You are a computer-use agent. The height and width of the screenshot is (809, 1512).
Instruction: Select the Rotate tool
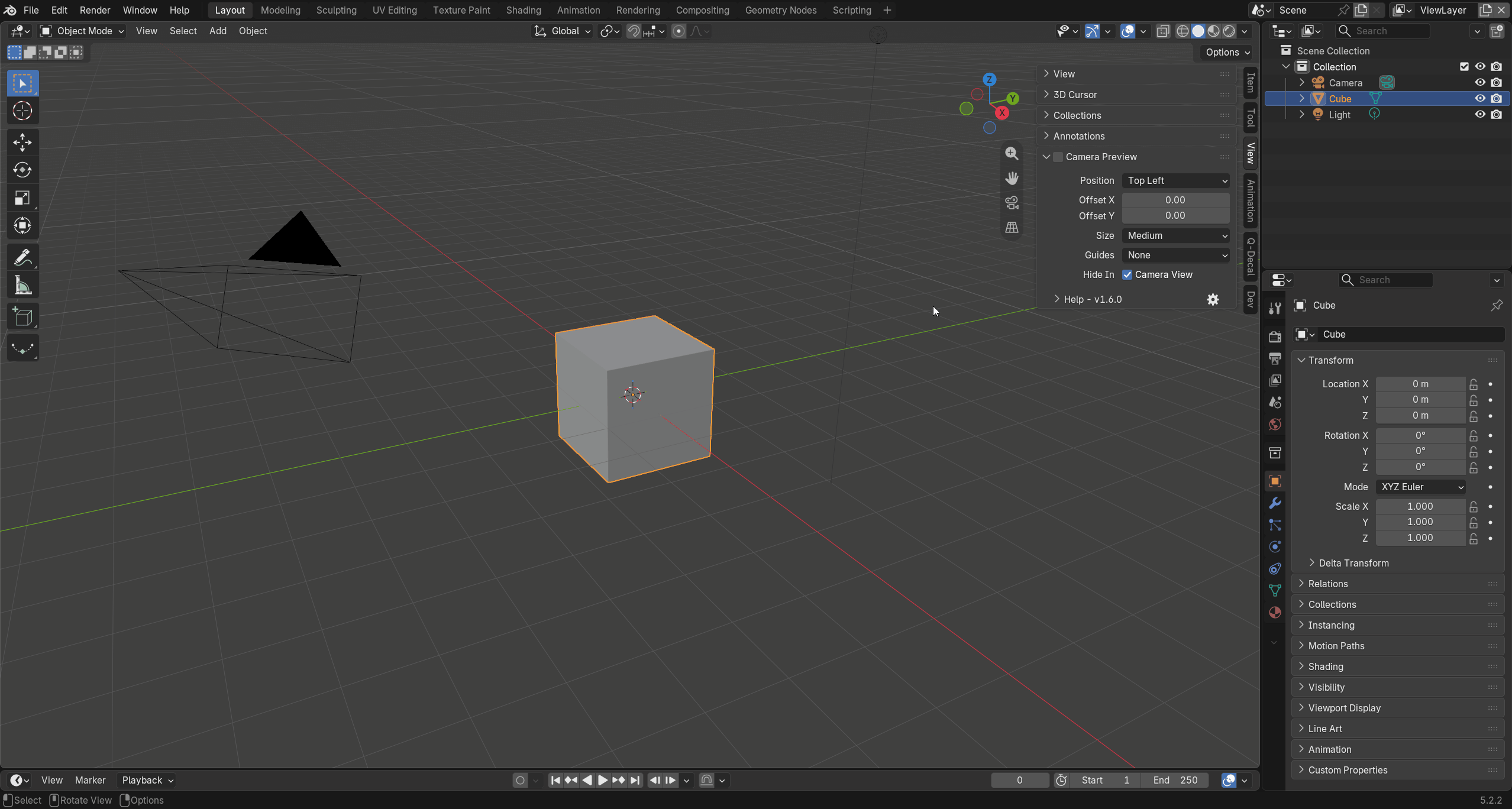coord(22,170)
